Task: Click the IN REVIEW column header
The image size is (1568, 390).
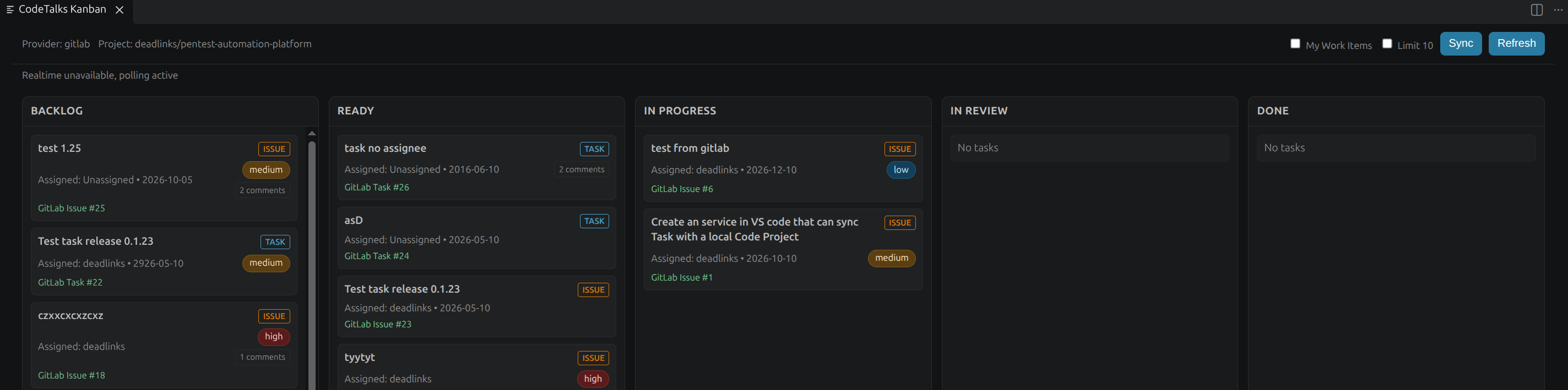Action: coord(979,111)
